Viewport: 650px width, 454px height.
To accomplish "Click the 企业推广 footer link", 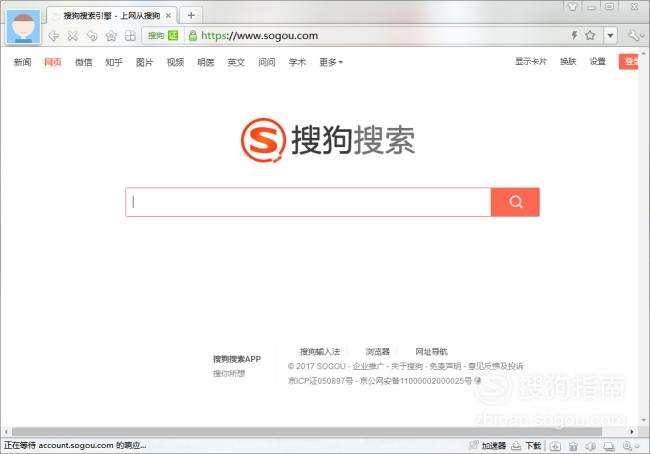I will pyautogui.click(x=368, y=366).
